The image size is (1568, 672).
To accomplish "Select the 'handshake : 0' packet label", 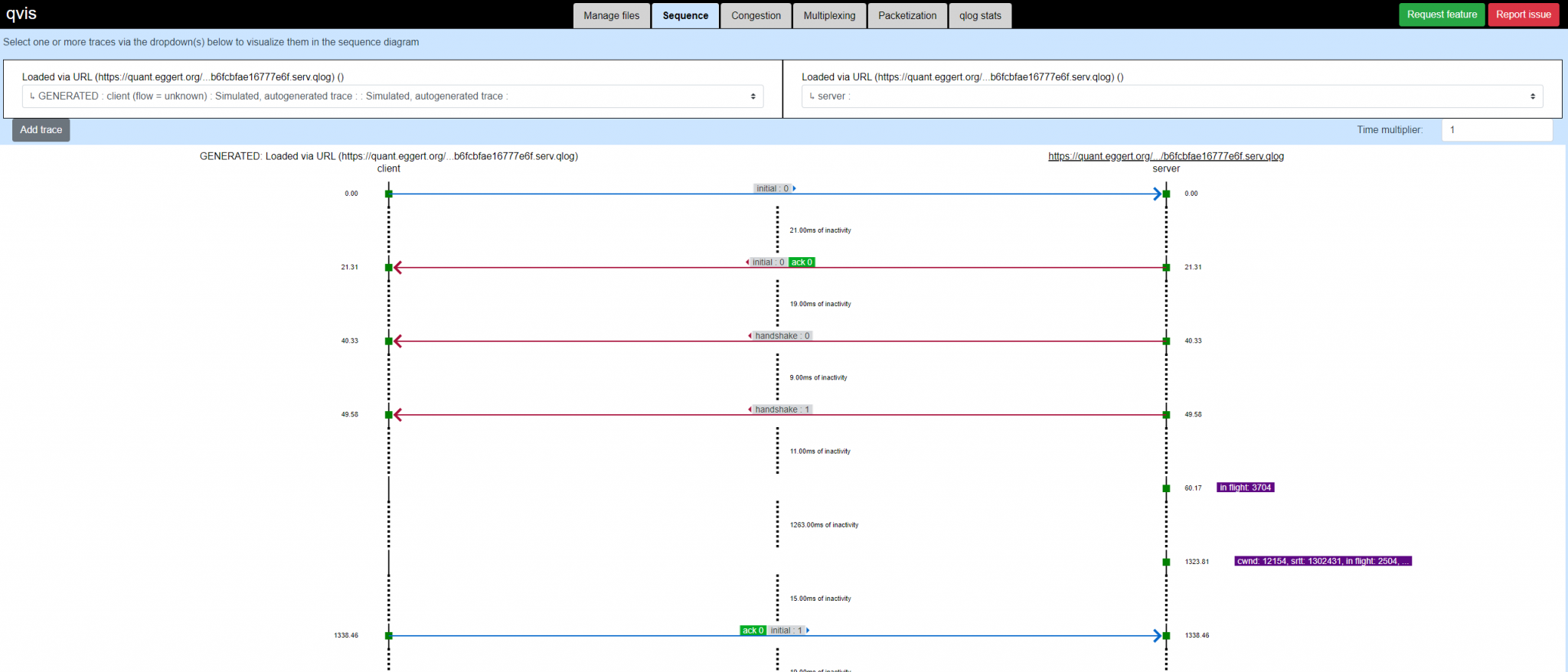I will pyautogui.click(x=782, y=336).
